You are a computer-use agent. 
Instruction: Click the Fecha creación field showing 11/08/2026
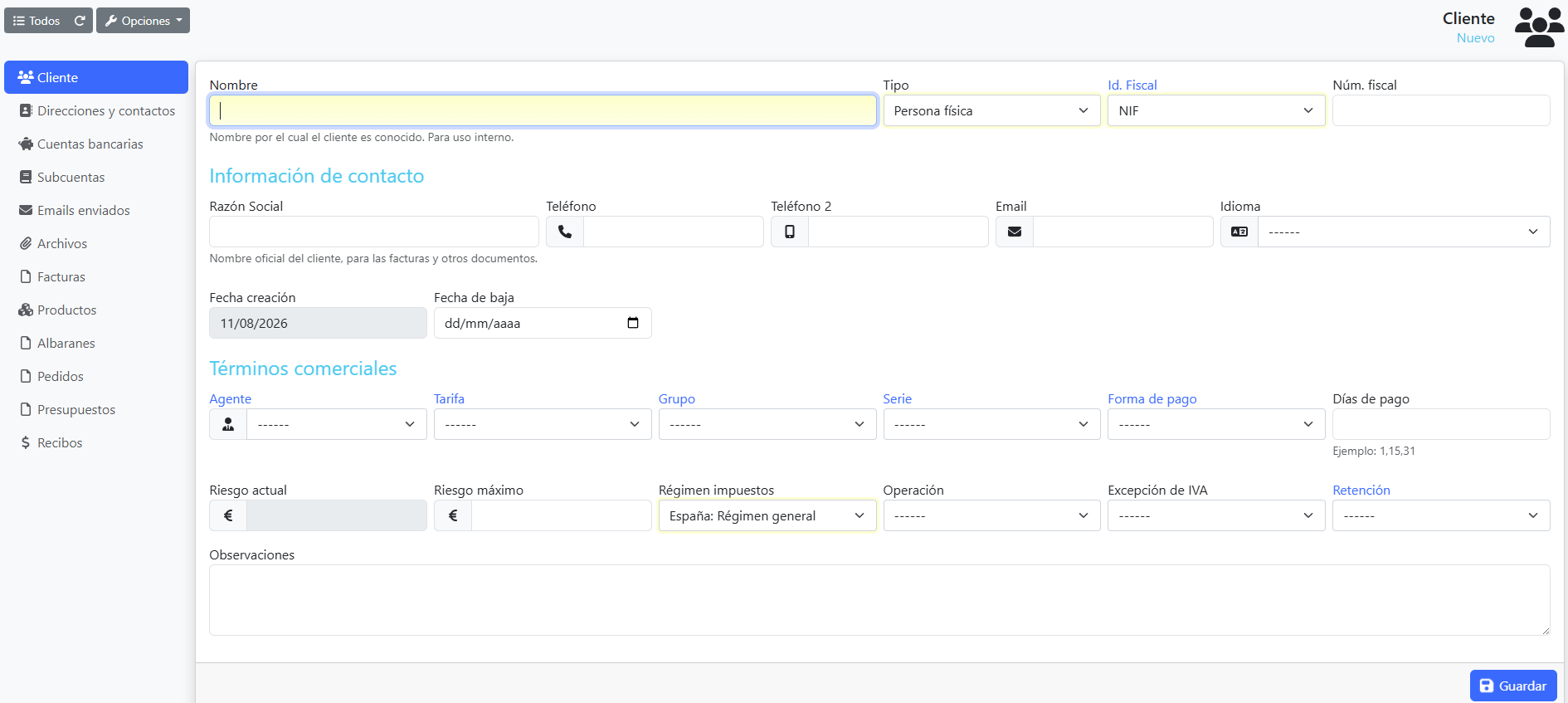pos(318,323)
